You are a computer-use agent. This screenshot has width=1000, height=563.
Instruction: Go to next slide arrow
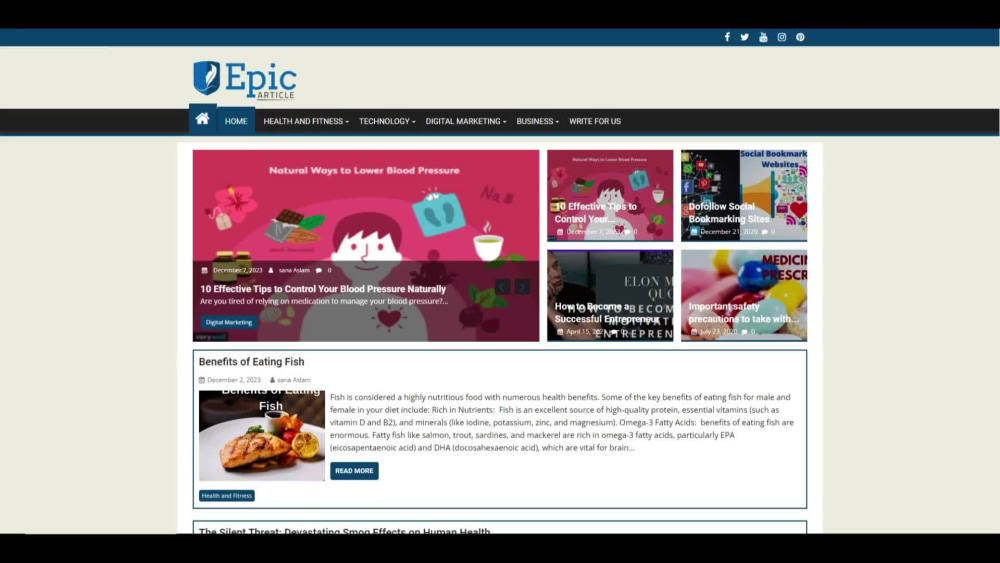coord(522,287)
